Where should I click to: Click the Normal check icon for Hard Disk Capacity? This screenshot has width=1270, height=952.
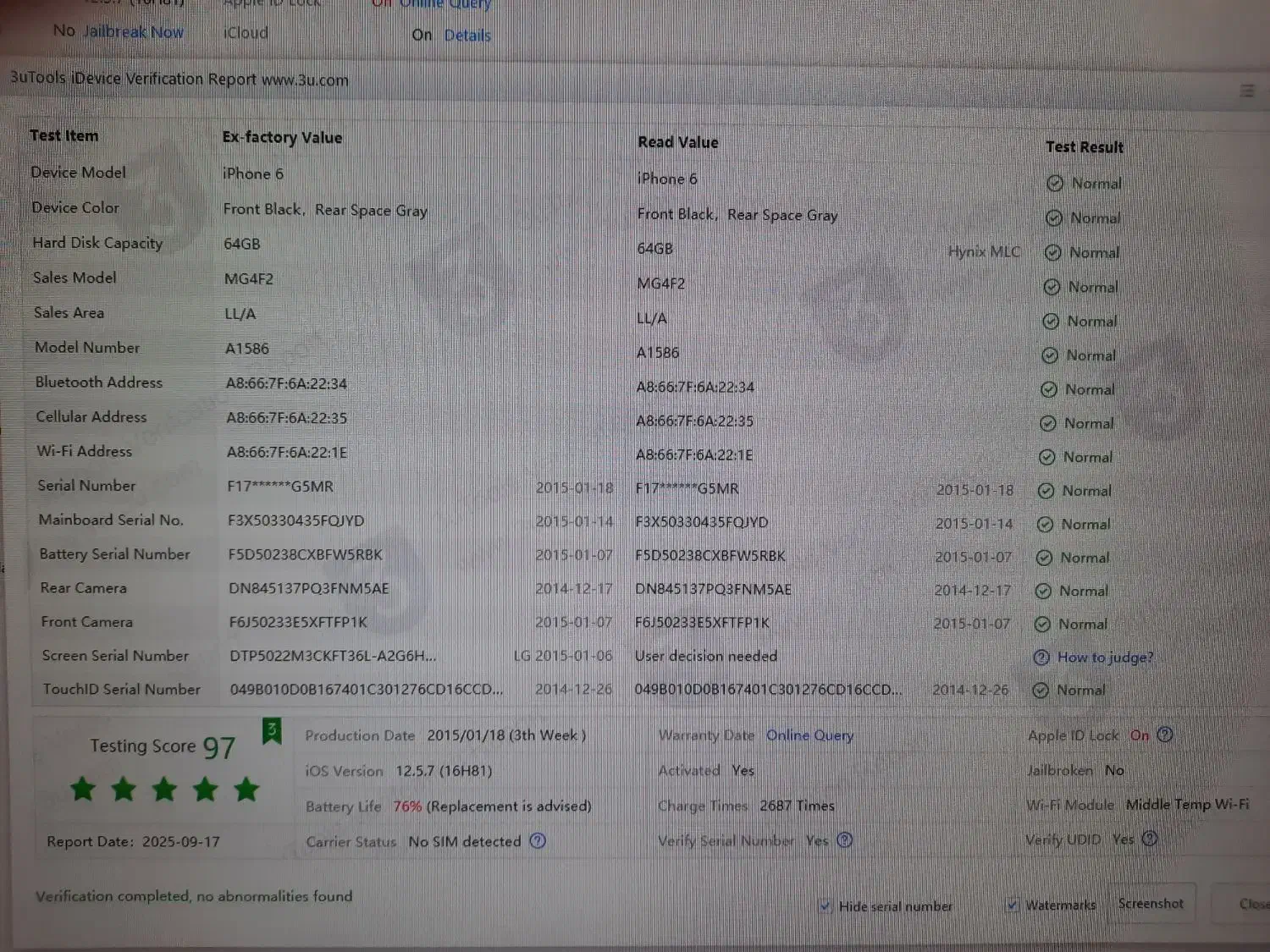[1053, 253]
